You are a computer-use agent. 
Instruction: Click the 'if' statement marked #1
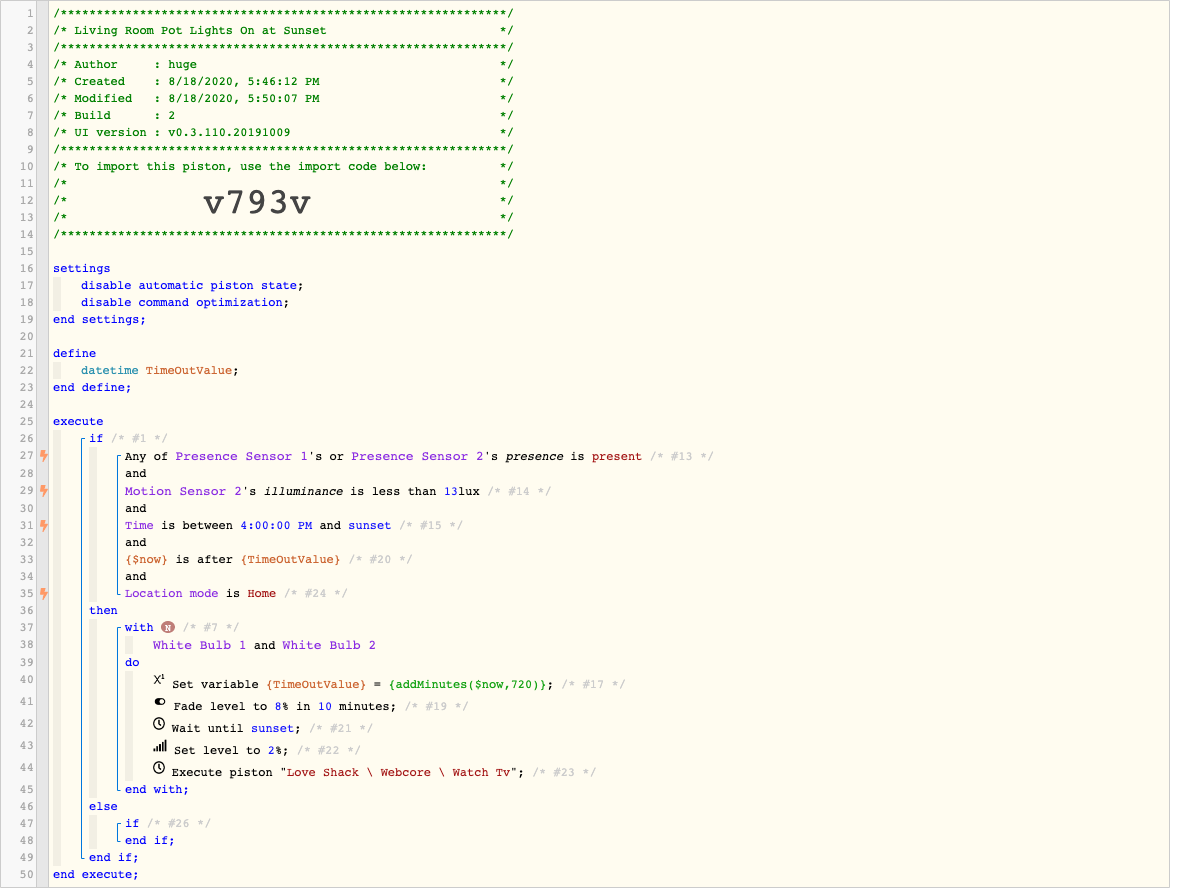(96, 438)
